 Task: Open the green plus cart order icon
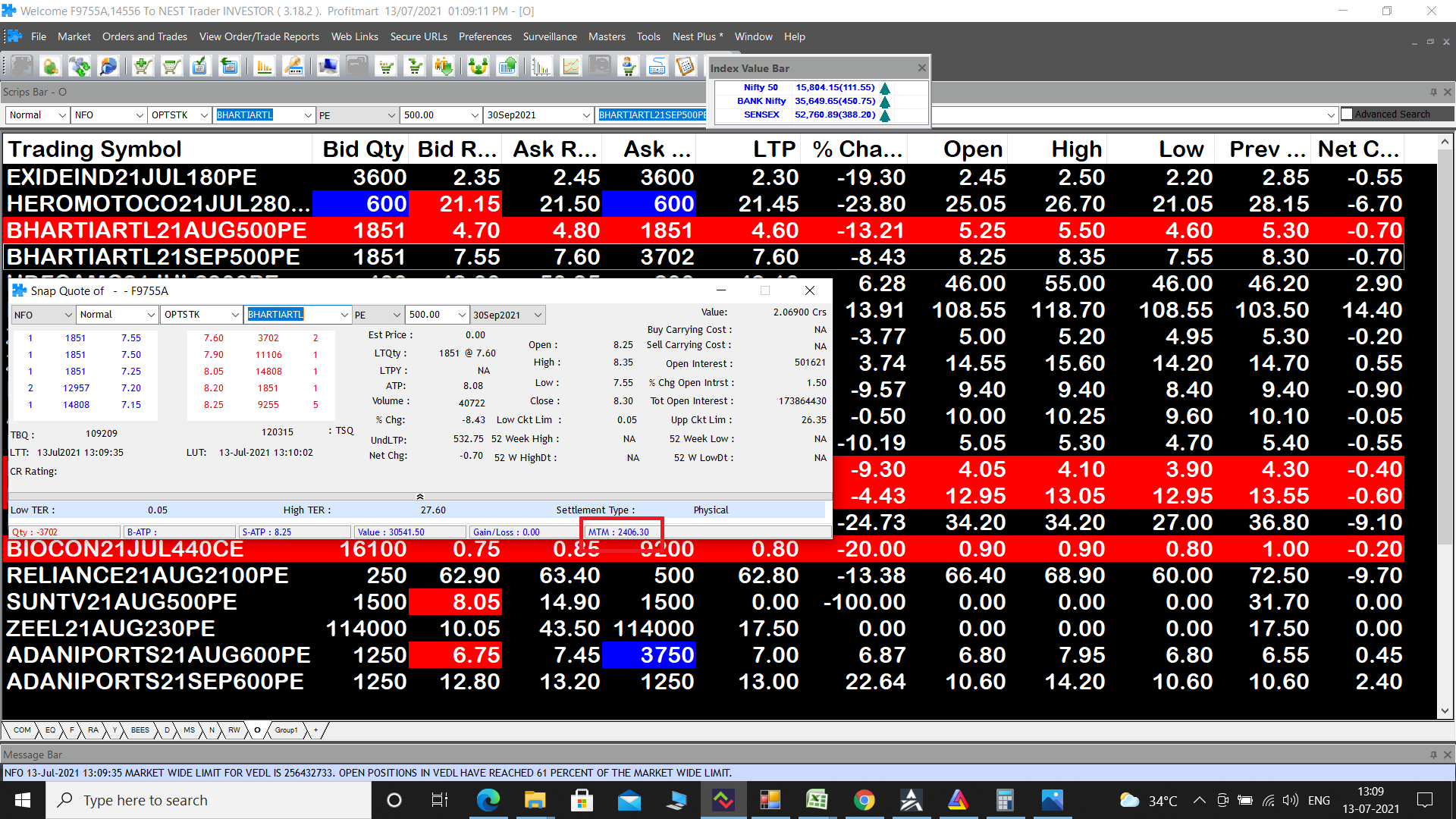point(142,67)
